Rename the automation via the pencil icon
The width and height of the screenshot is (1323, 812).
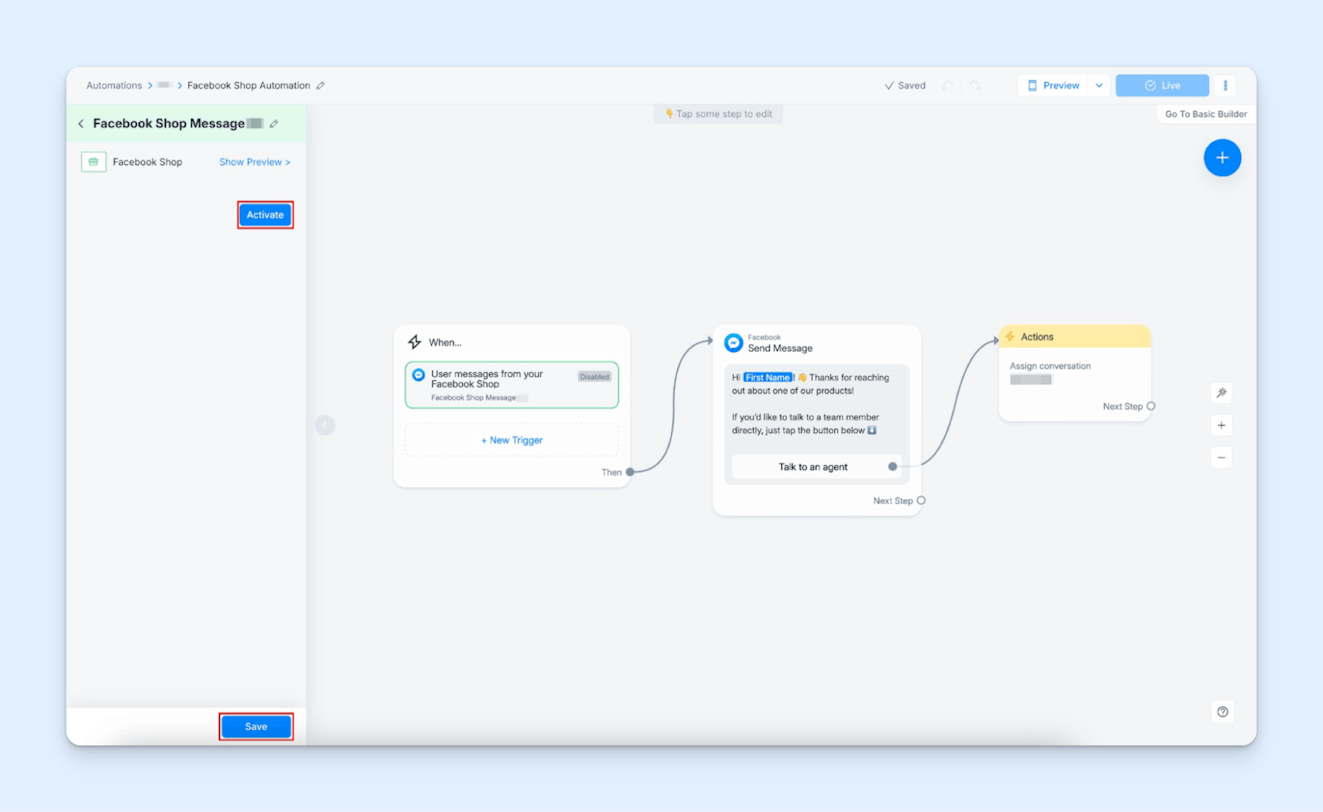[x=319, y=85]
